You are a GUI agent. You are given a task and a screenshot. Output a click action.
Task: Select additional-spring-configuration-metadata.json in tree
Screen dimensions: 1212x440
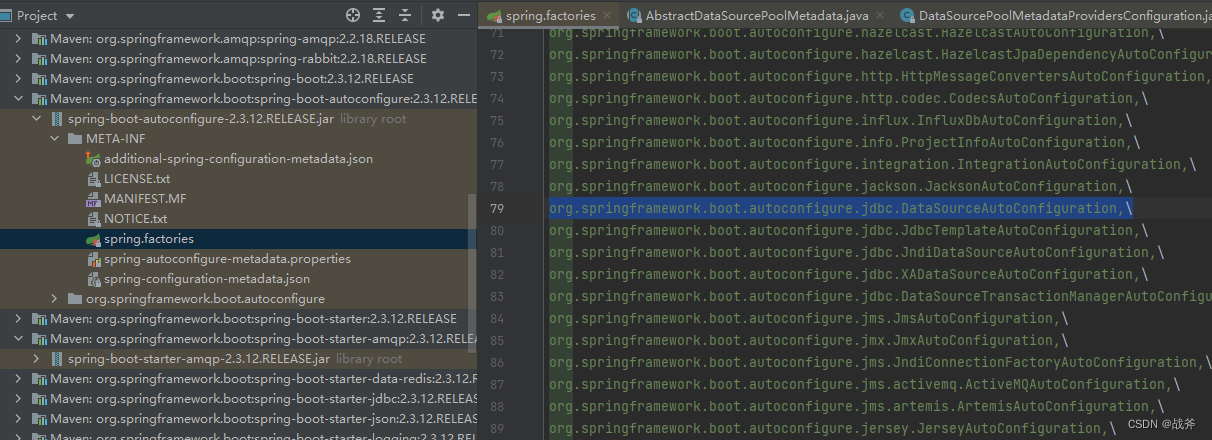238,158
